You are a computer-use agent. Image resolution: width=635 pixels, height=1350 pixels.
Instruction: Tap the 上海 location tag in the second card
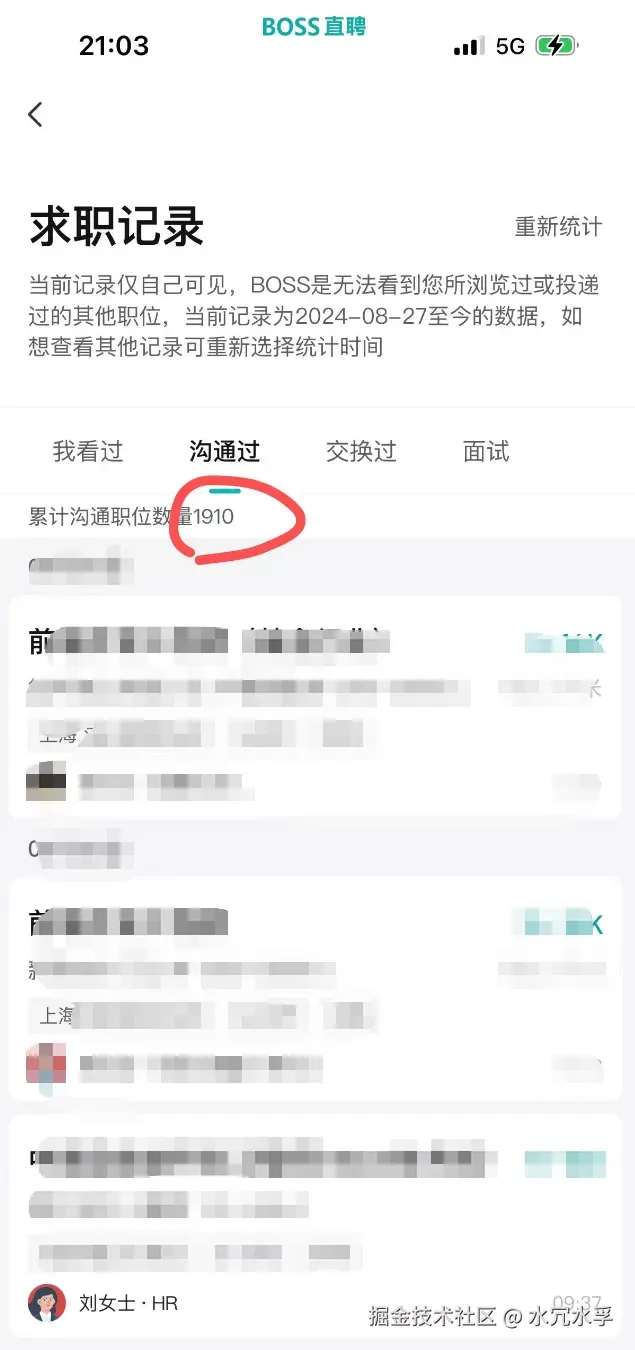coord(56,1016)
